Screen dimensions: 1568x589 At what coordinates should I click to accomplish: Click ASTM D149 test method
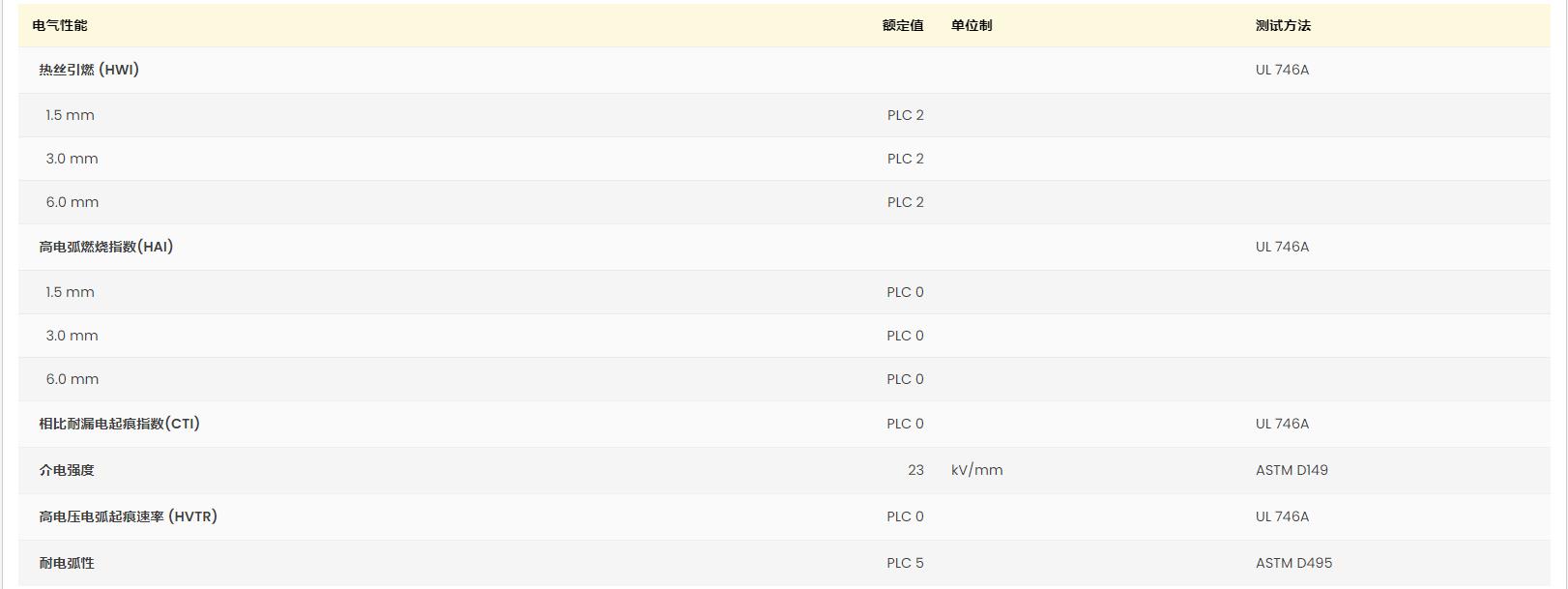click(1292, 470)
